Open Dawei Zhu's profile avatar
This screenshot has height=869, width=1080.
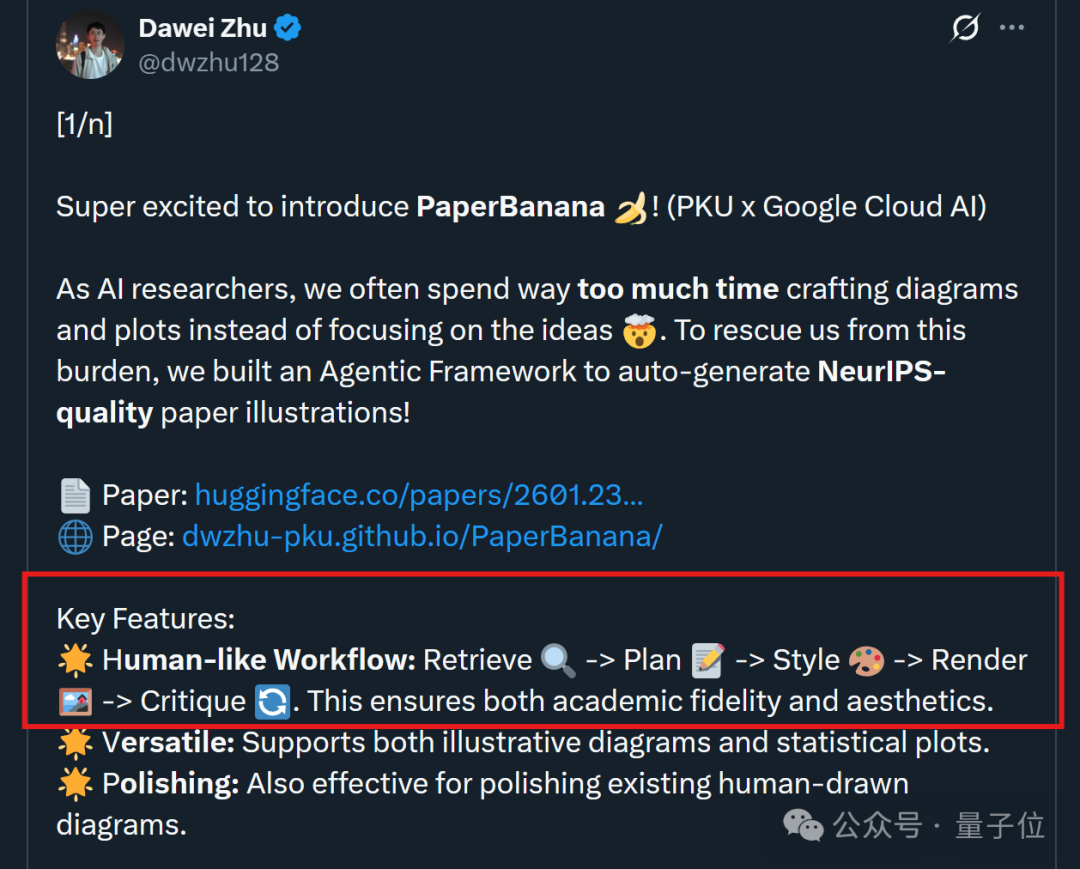[90, 45]
